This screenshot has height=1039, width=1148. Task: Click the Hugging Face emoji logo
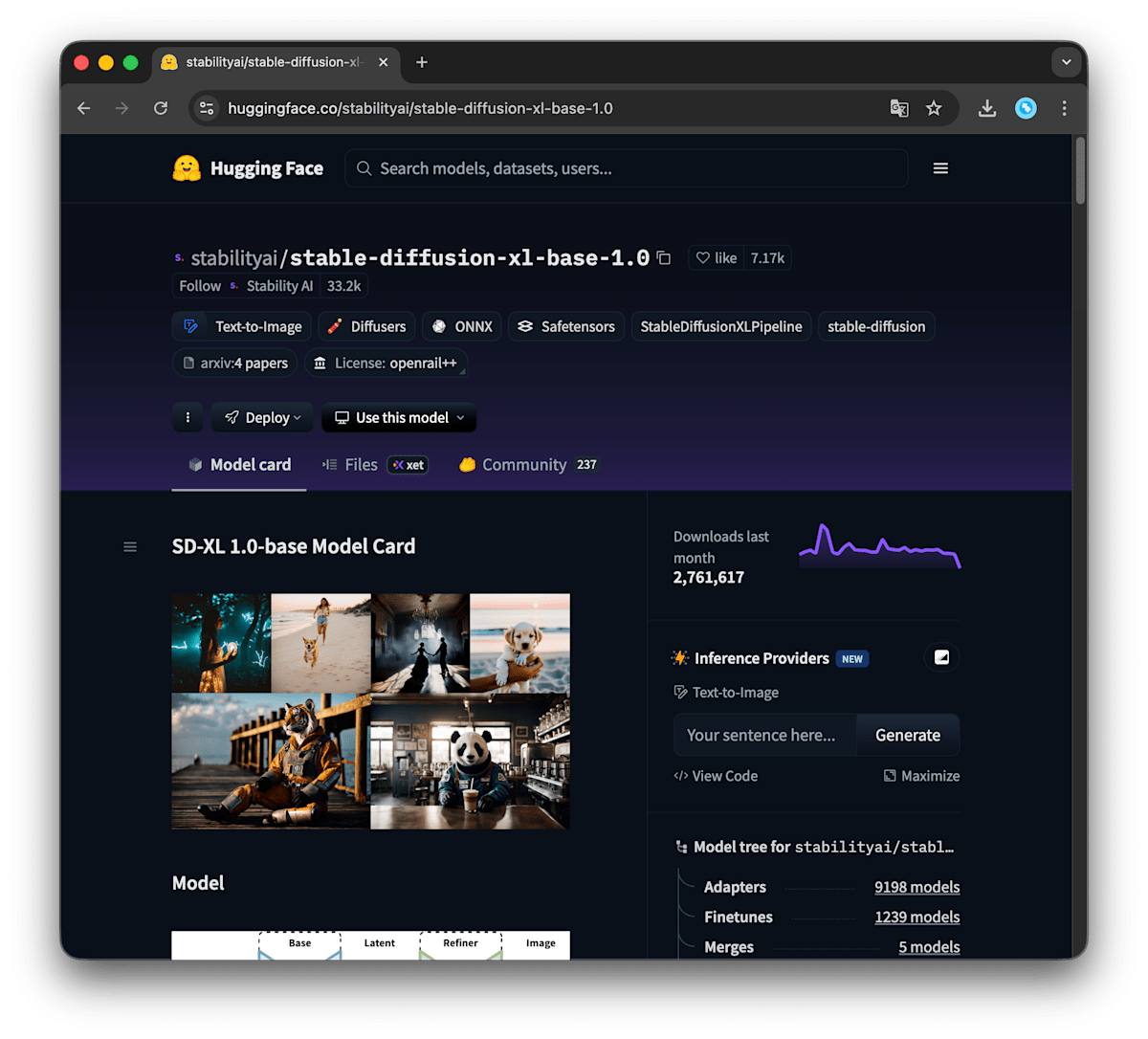[187, 168]
